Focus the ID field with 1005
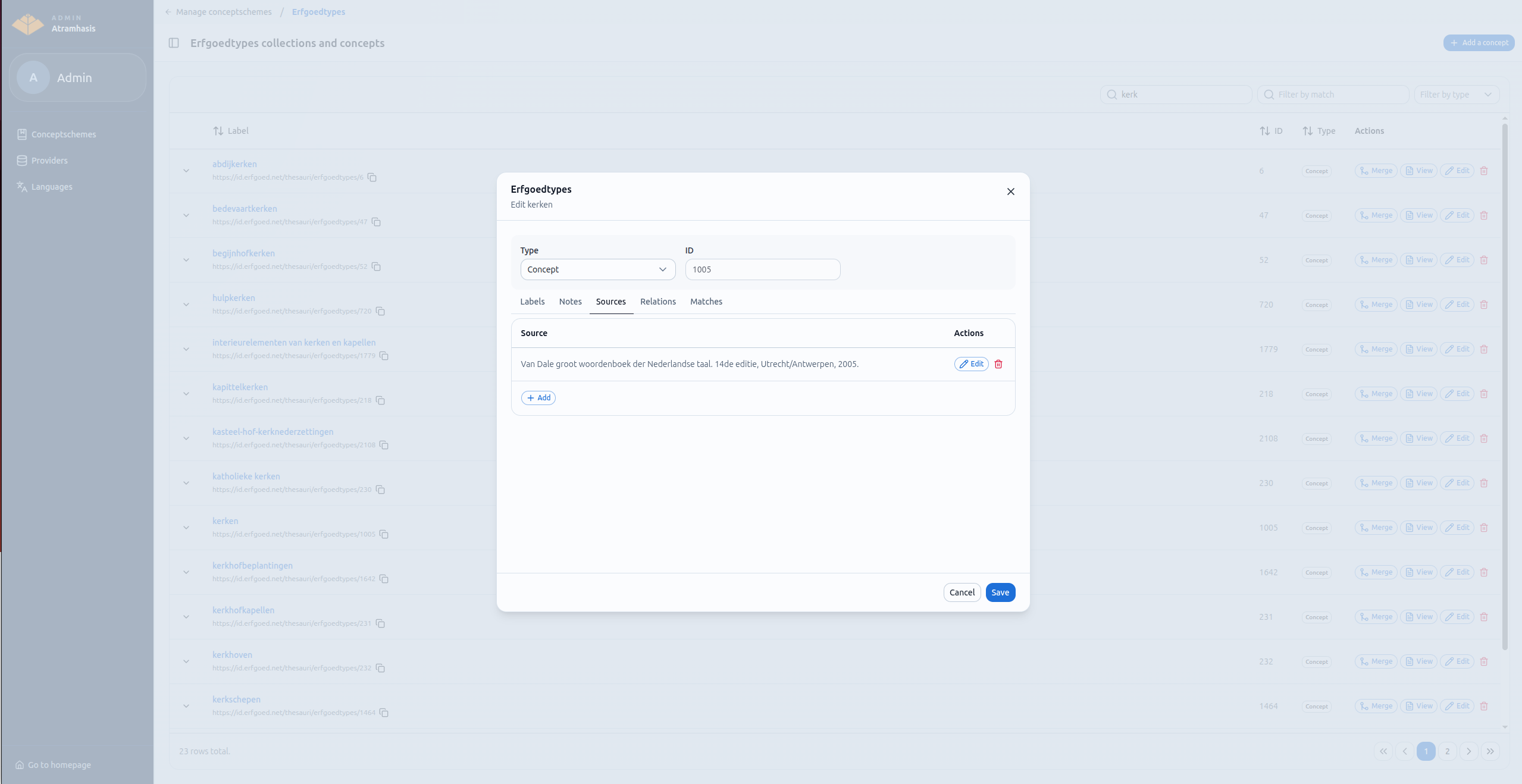The height and width of the screenshot is (784, 1522). click(763, 269)
